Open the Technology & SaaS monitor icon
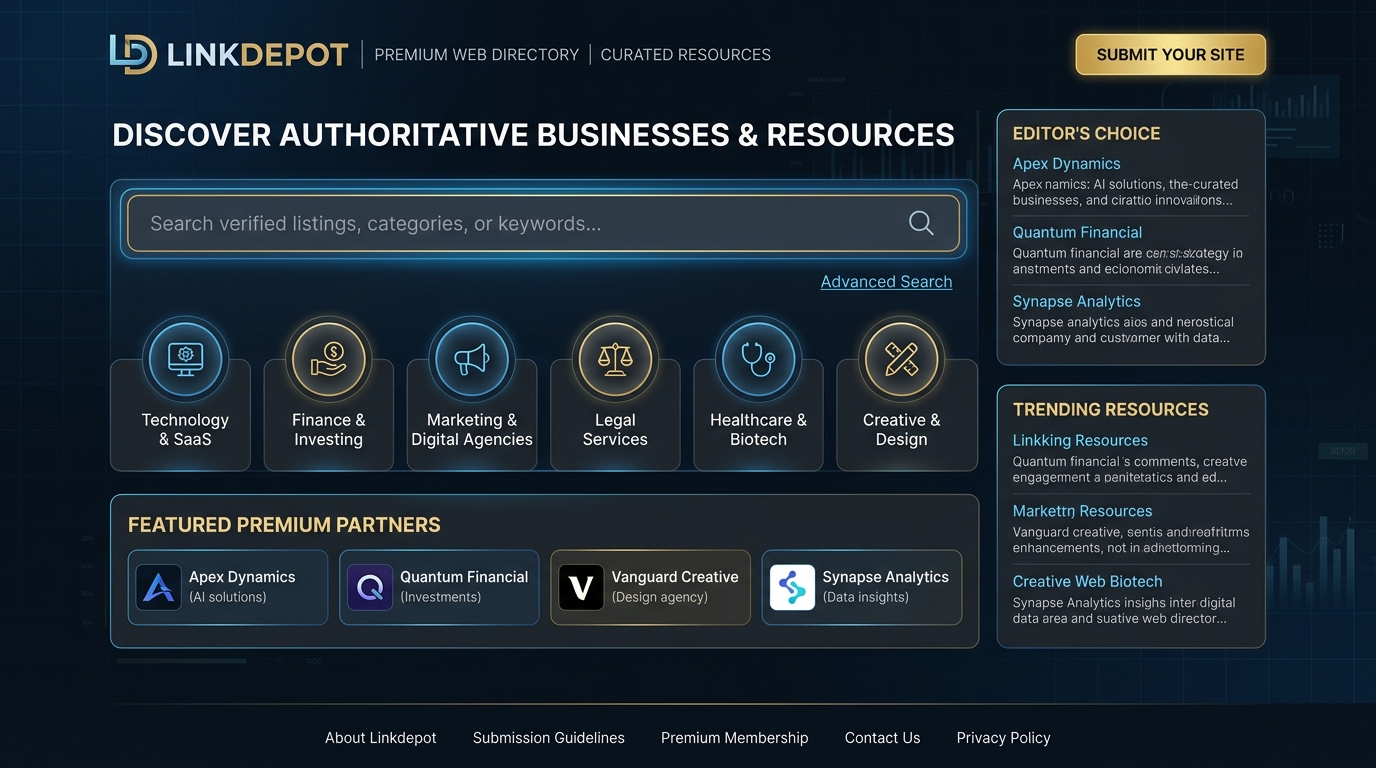Image resolution: width=1376 pixels, height=768 pixels. pos(185,358)
